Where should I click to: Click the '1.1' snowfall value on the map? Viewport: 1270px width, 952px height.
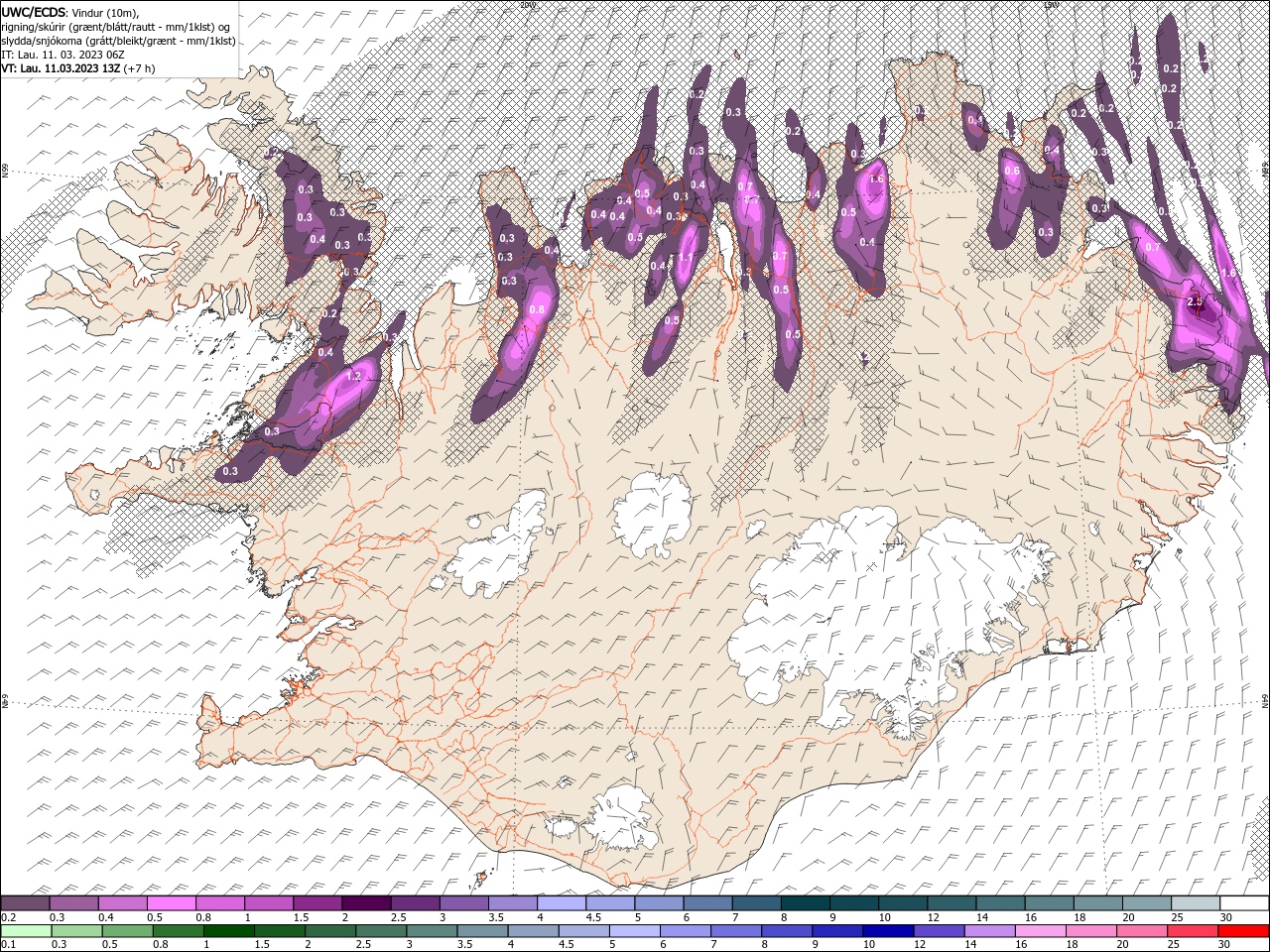685,258
